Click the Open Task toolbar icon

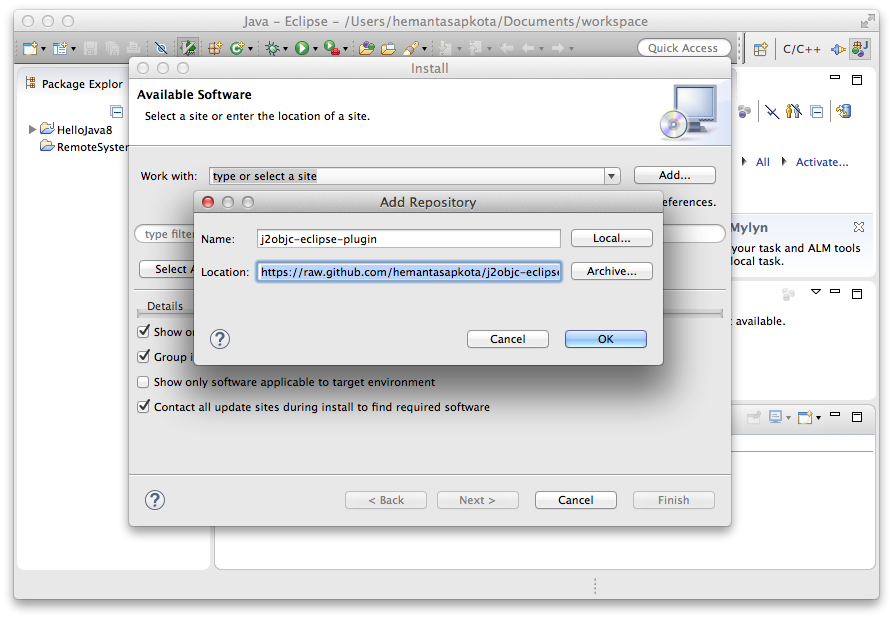pos(388,48)
